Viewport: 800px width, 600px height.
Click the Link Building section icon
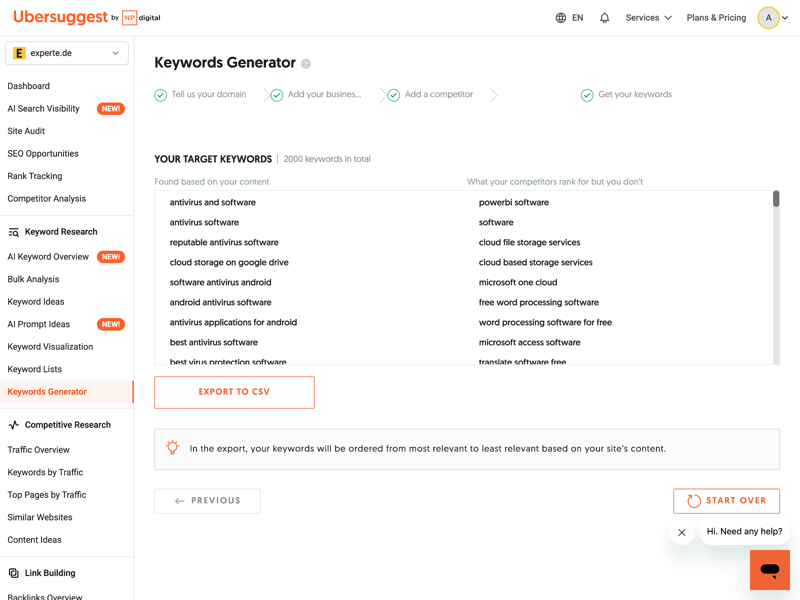[x=14, y=573]
